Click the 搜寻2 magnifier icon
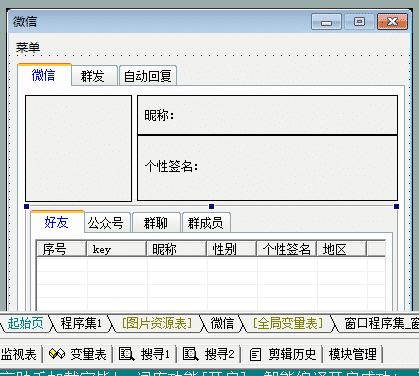Screen dimensions: 419x376 point(191,354)
